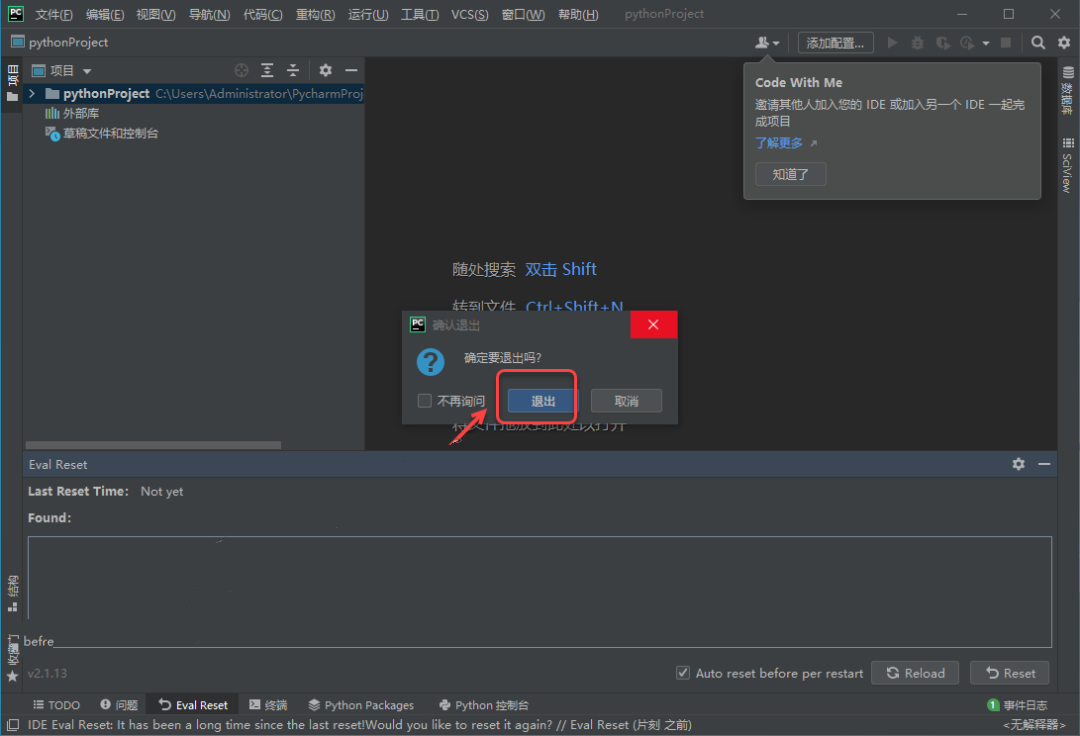Click the Reset button
Image resolution: width=1080 pixels, height=736 pixels.
pos(1010,673)
